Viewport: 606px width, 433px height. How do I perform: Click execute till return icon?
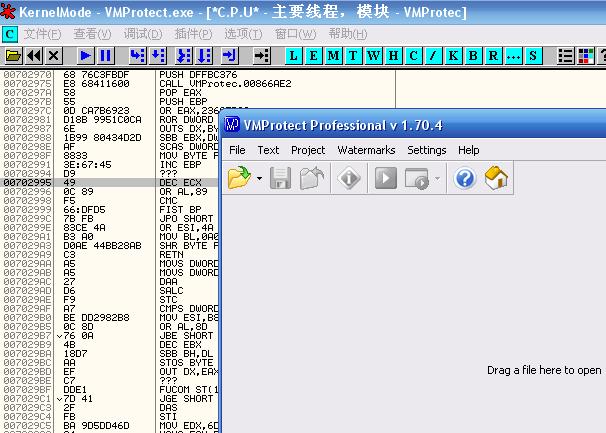(x=230, y=56)
